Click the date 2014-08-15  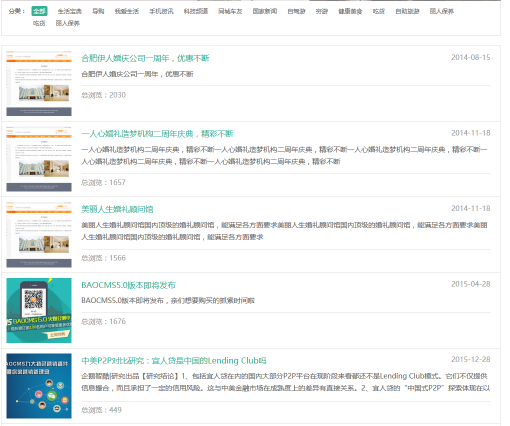(x=471, y=57)
